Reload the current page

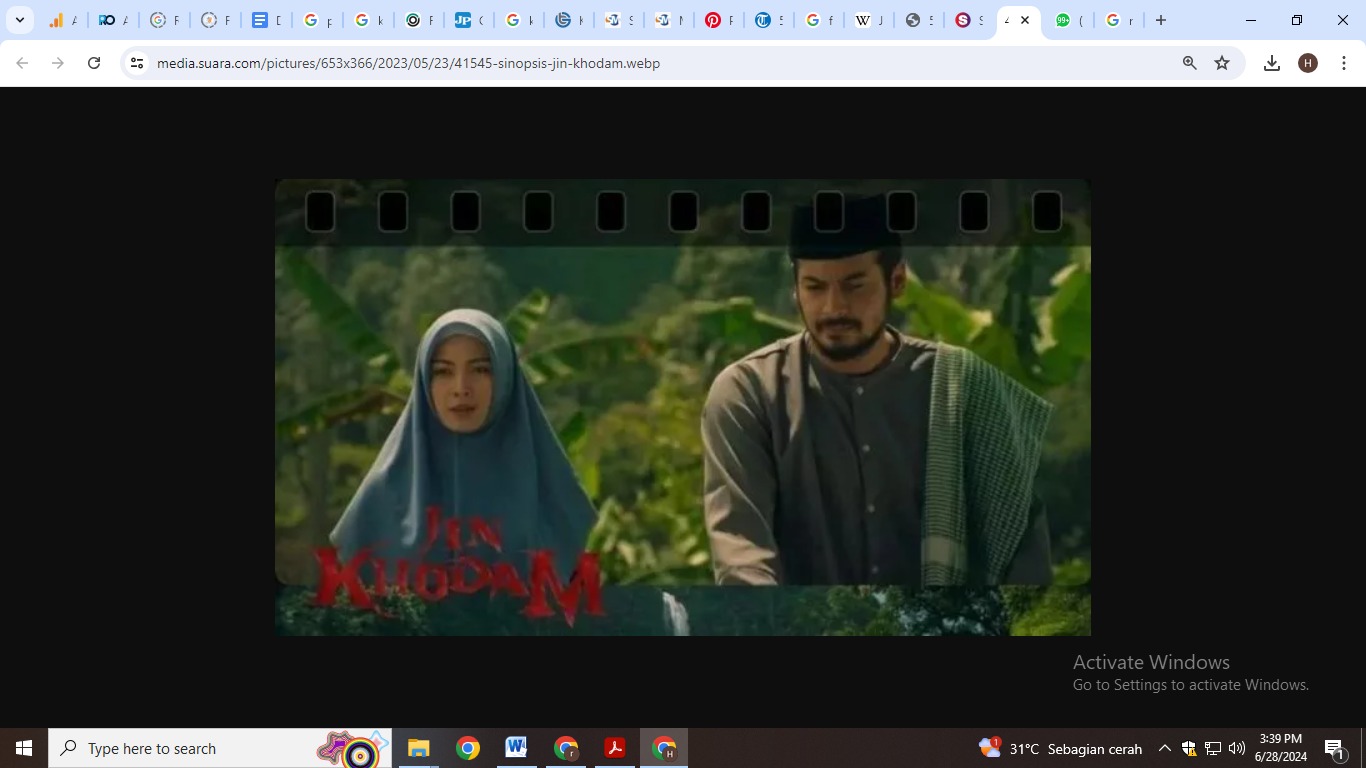coord(94,63)
